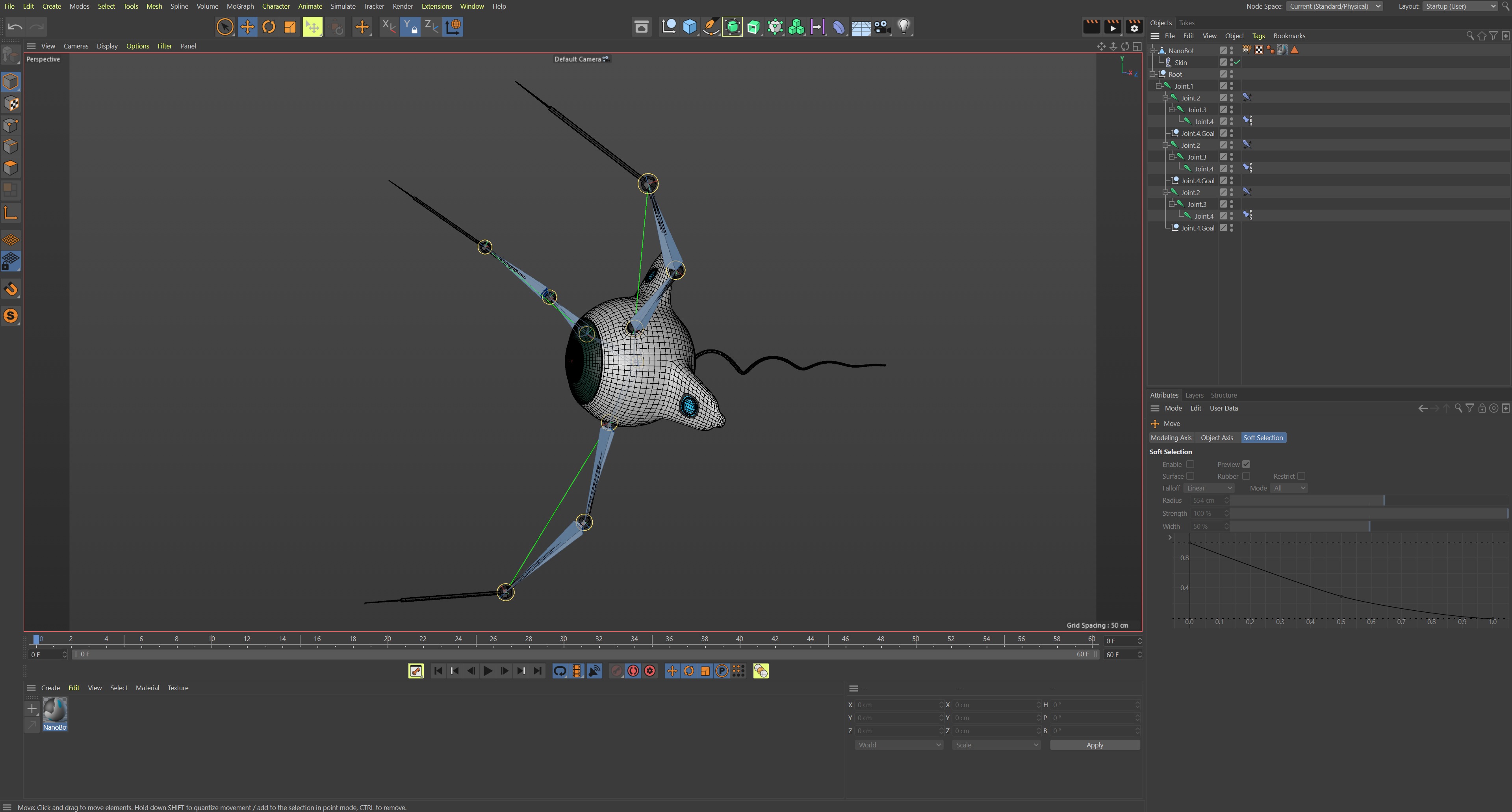The image size is (1512, 812).
Task: Adjust the Width slider
Action: pyautogui.click(x=1369, y=526)
